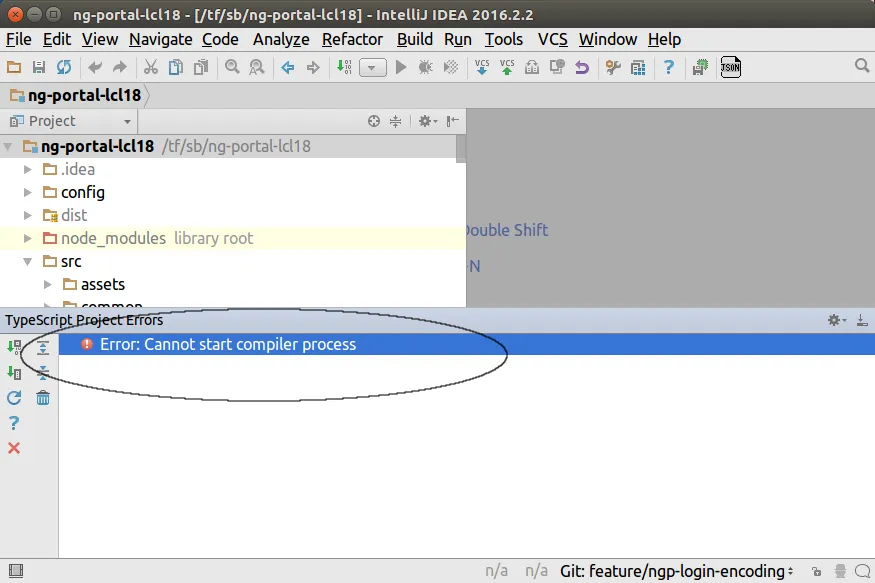Toggle tool window buttons icon at bottom-left
The height and width of the screenshot is (583, 875).
16,571
